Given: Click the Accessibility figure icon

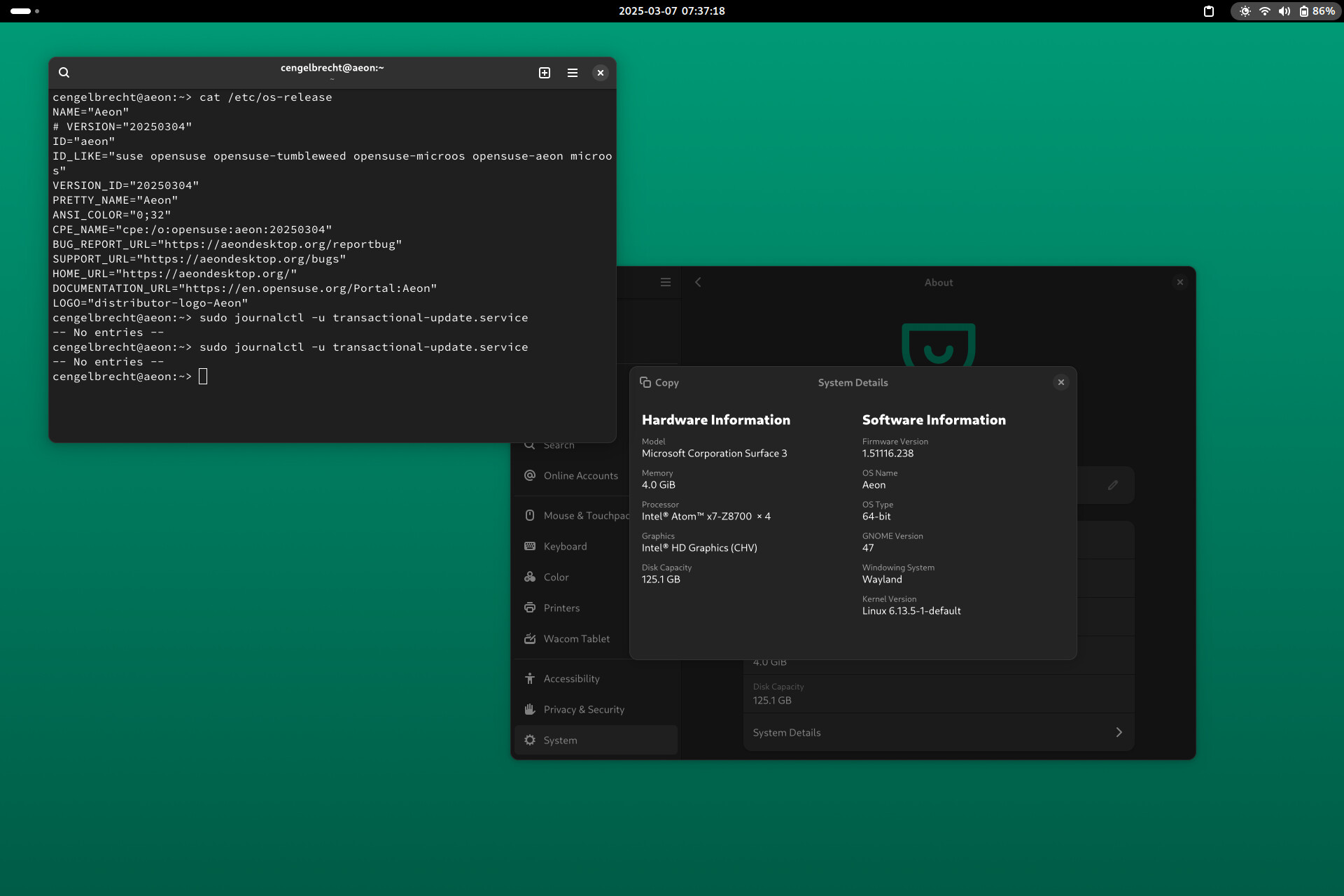Looking at the screenshot, I should point(530,678).
